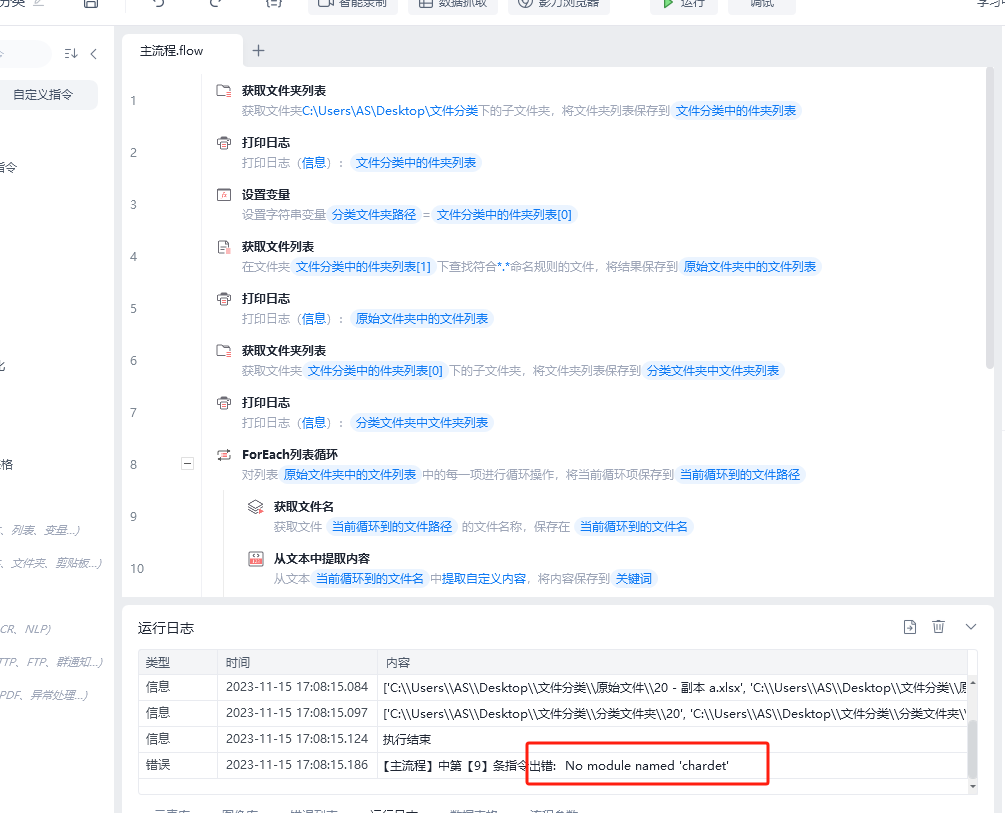The width and height of the screenshot is (1005, 813).
Task: Click variable 分类文件夹中文件夹列表 in step 7
Action: [422, 423]
